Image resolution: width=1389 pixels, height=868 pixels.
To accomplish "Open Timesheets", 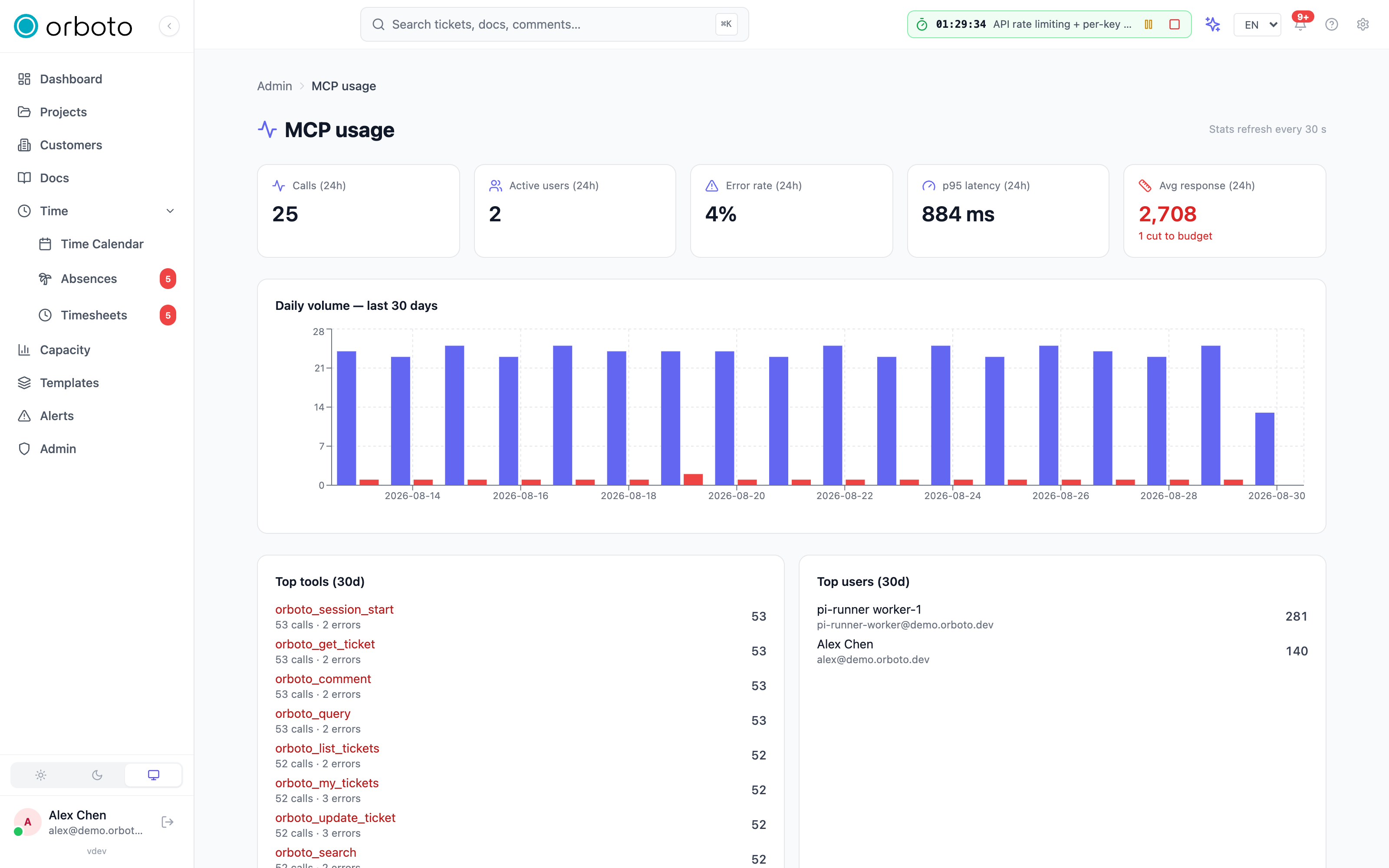I will pos(107,315).
